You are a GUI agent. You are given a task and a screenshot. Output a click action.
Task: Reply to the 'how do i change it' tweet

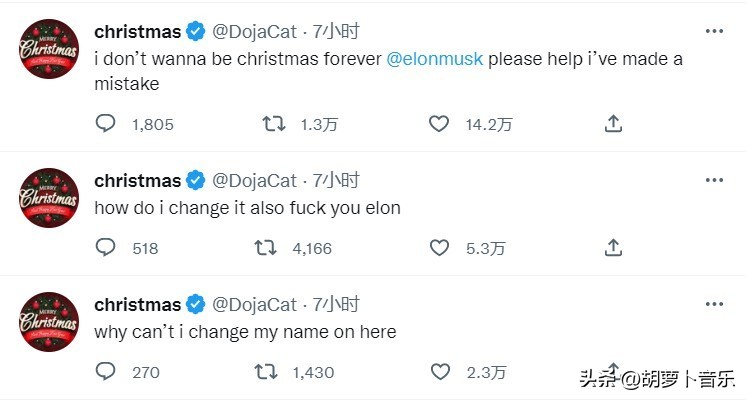pyautogui.click(x=106, y=248)
